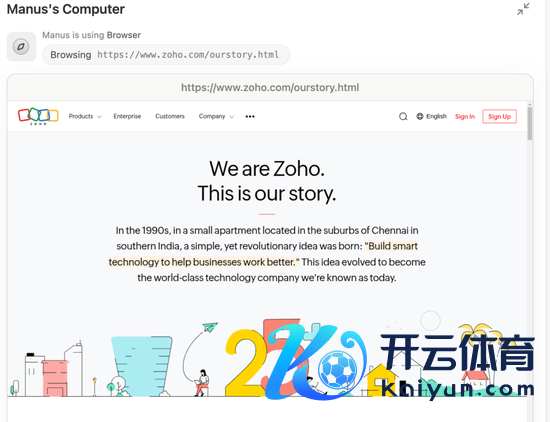
Task: Click the page scrollbar thumb
Action: click(x=530, y=123)
